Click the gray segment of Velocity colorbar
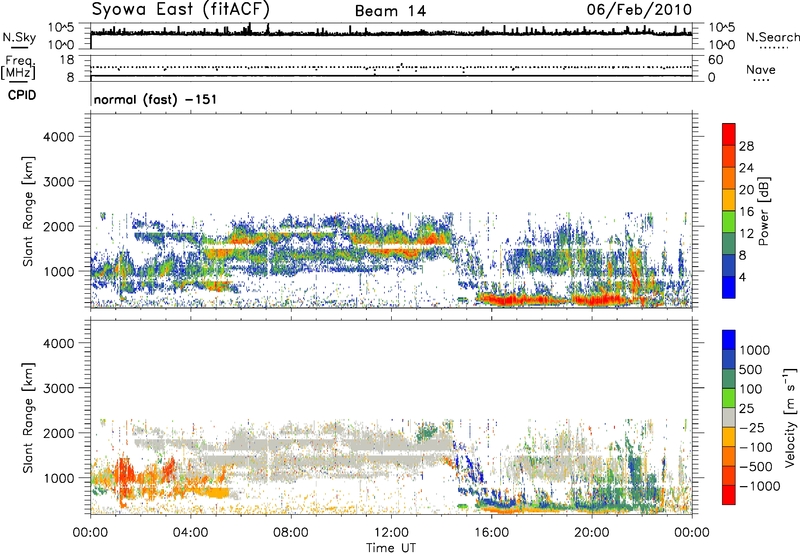The width and height of the screenshot is (800, 554). click(x=729, y=417)
